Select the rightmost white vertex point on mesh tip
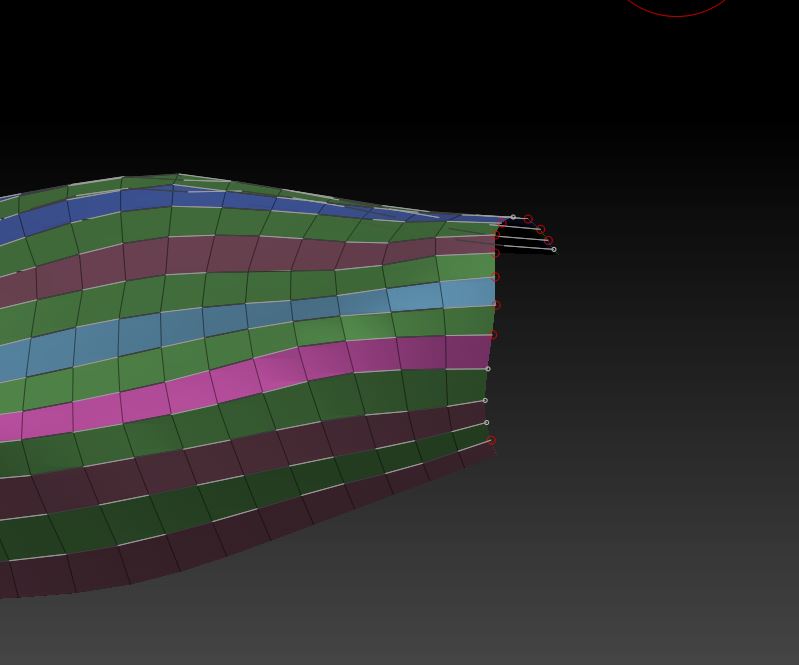 554,249
